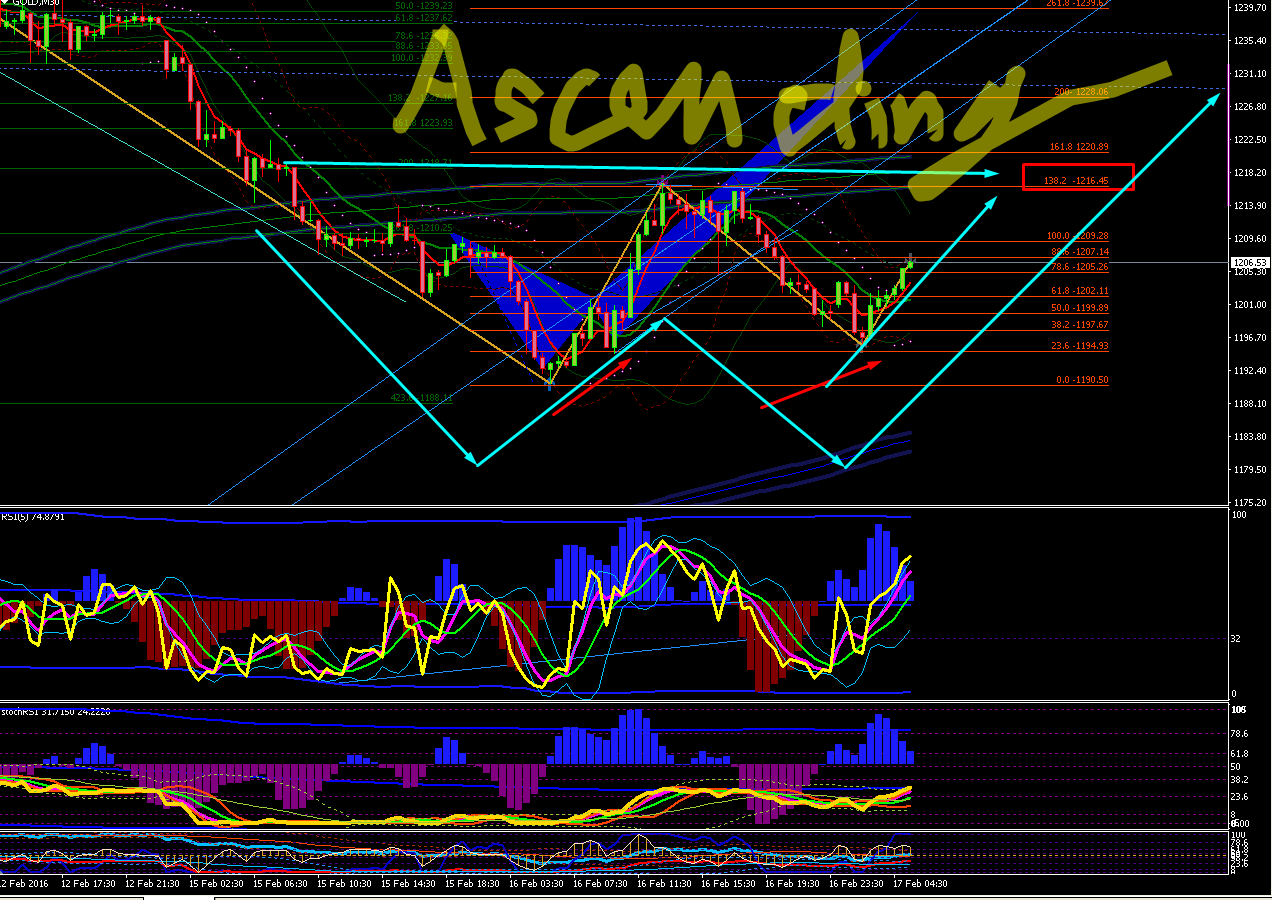
Task: Click the 32 level on RSI scale
Action: (x=1237, y=638)
